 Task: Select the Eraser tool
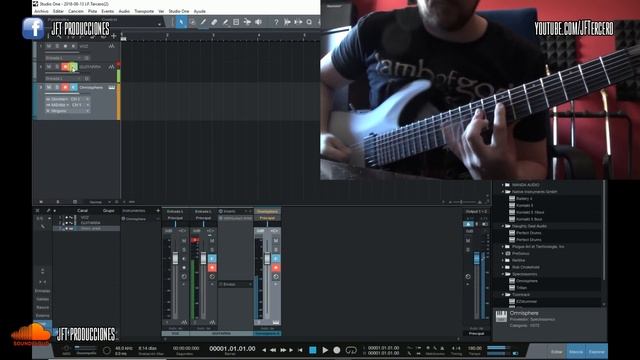coord(214,22)
